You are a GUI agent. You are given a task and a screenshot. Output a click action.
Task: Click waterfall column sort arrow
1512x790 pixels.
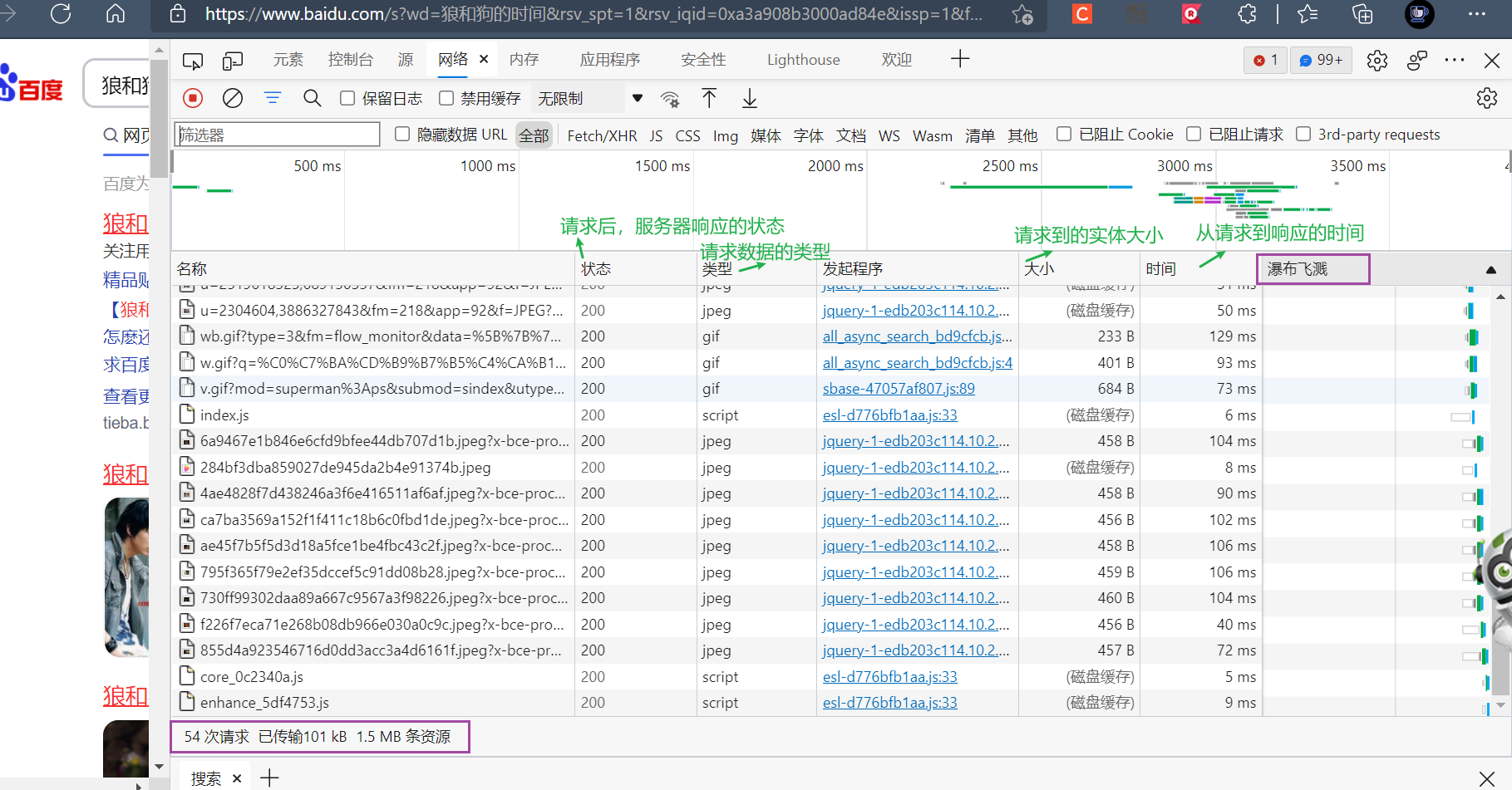1491,269
